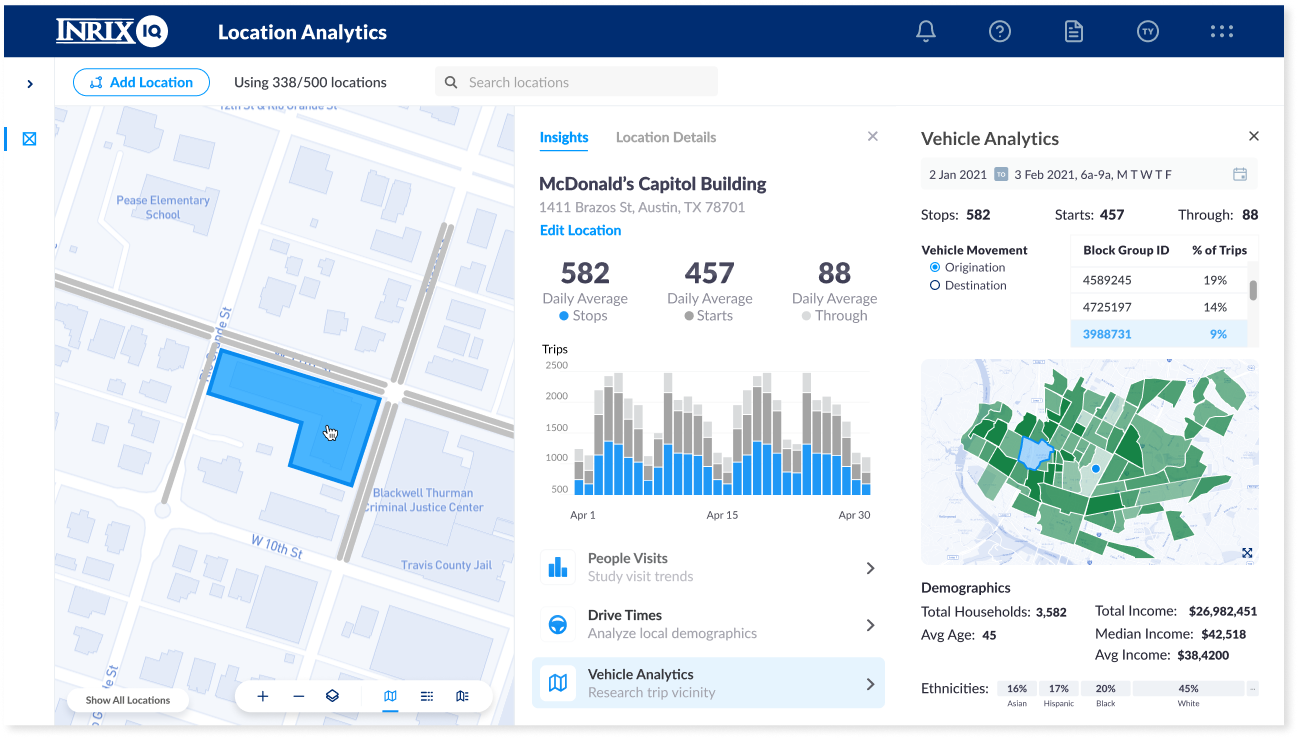Viewport: 1298px width, 739px height.
Task: Close the Vehicle Analytics panel
Action: (1254, 137)
